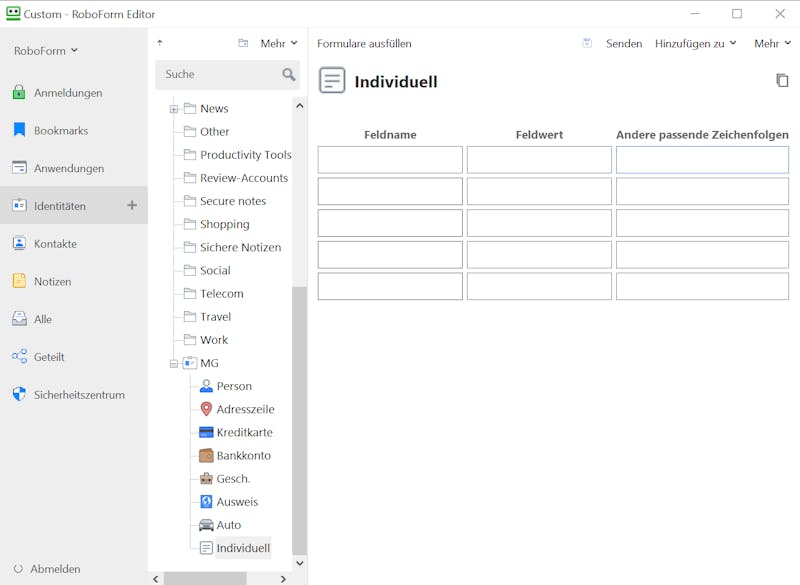The width and height of the screenshot is (800, 585).
Task: Click the Bankkonto wallet icon
Action: (206, 455)
